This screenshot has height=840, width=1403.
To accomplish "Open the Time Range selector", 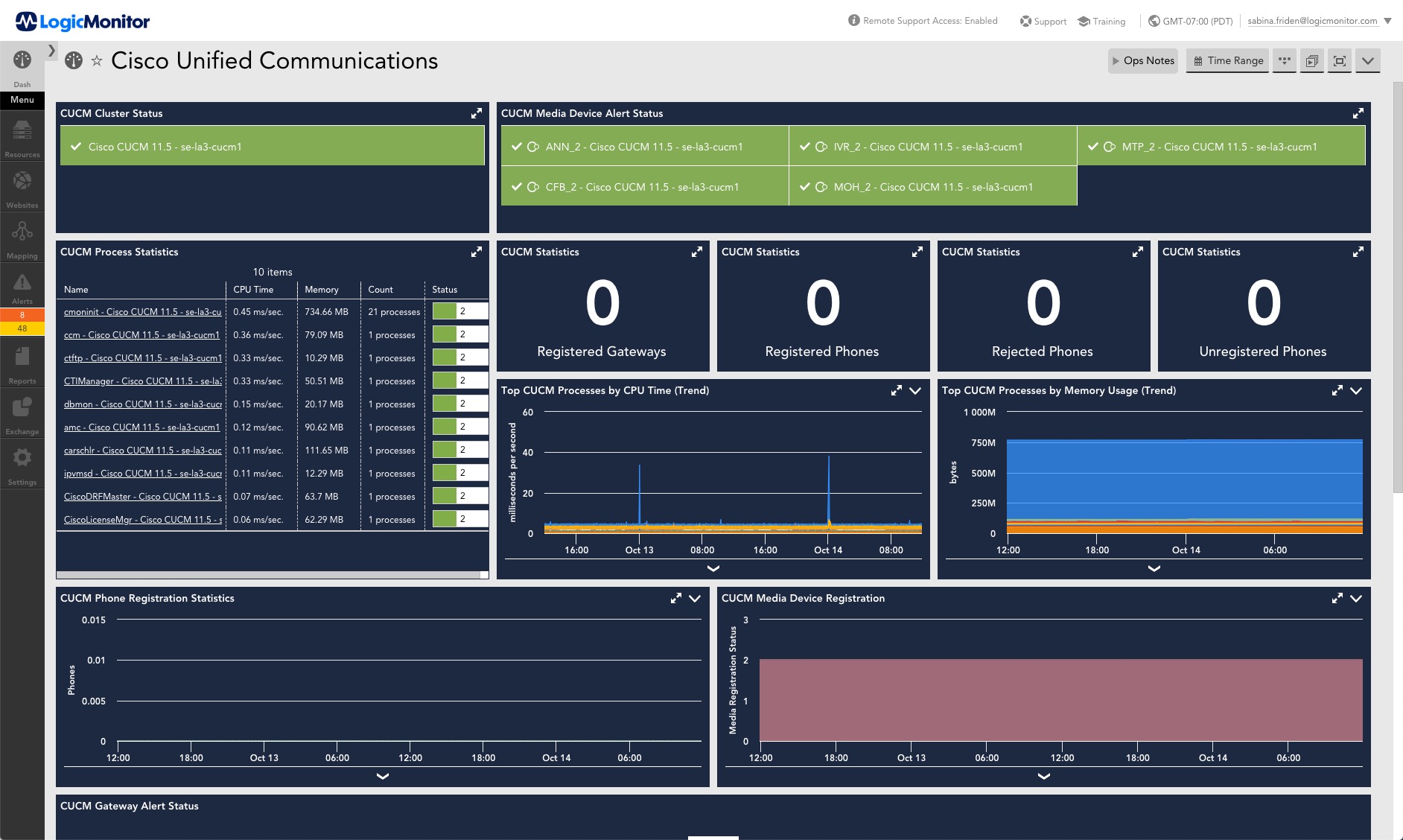I will point(1227,61).
